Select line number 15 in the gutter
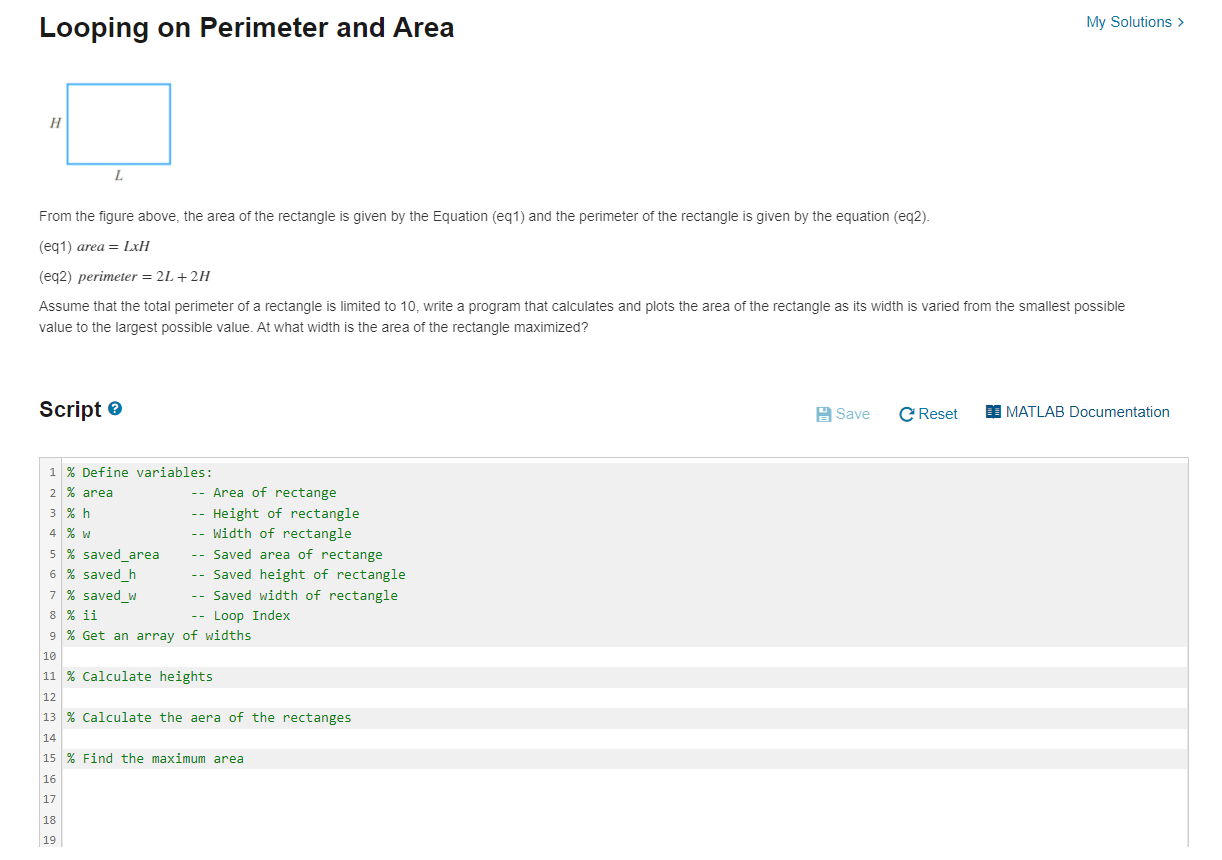Screen dimensions: 1222x860 tap(49, 758)
